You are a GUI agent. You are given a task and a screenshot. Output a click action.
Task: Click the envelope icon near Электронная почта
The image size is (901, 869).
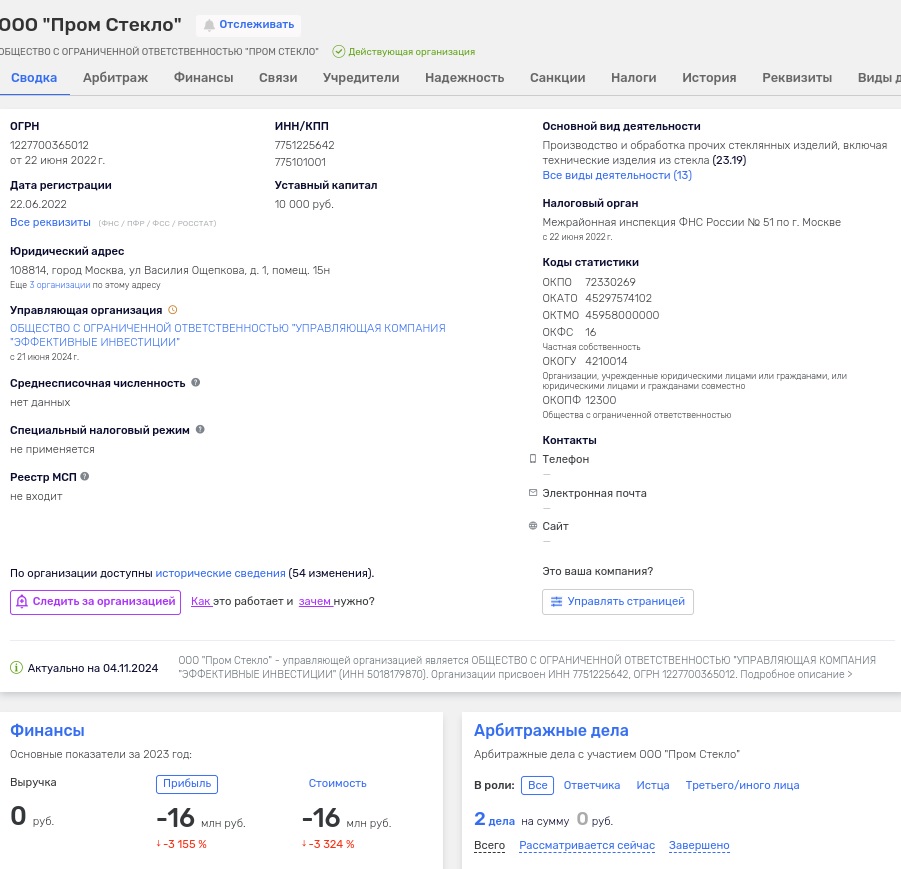(x=533, y=493)
